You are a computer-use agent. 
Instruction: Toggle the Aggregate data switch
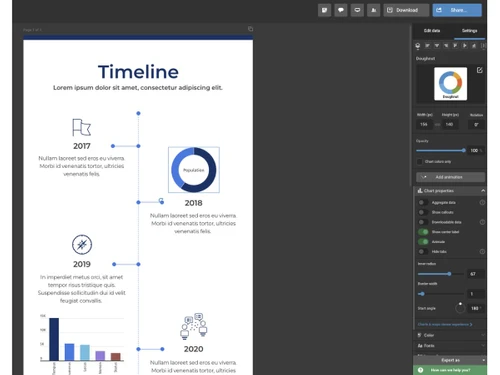click(423, 202)
